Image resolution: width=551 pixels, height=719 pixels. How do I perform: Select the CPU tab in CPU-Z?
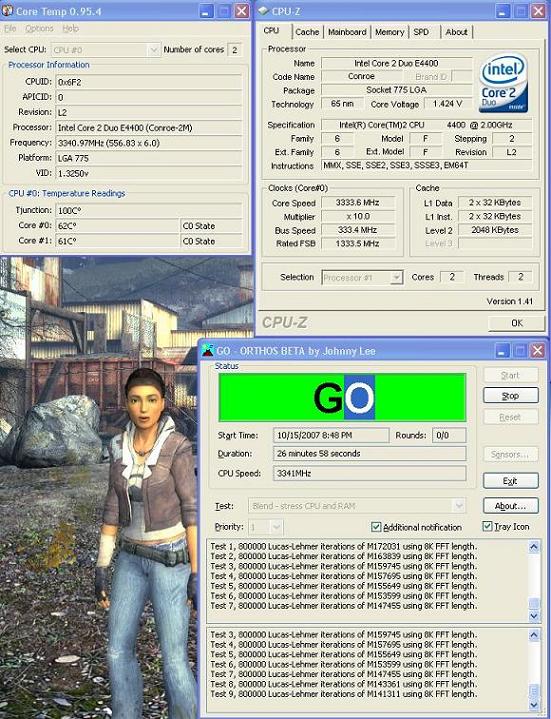tap(271, 31)
